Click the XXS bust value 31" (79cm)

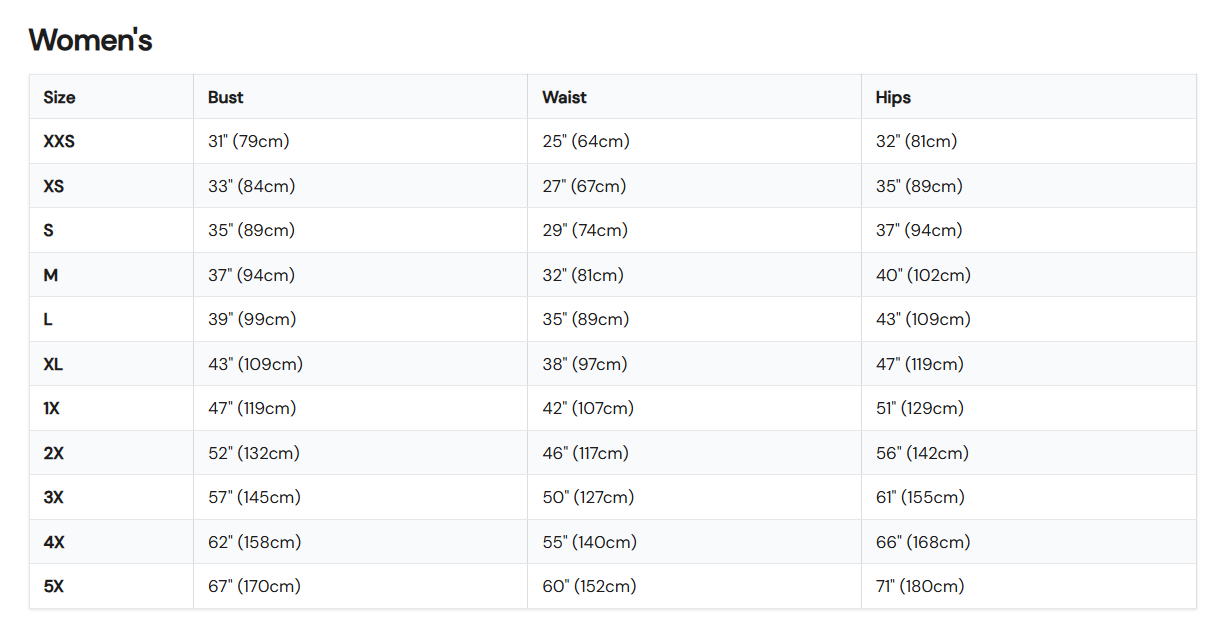point(248,142)
